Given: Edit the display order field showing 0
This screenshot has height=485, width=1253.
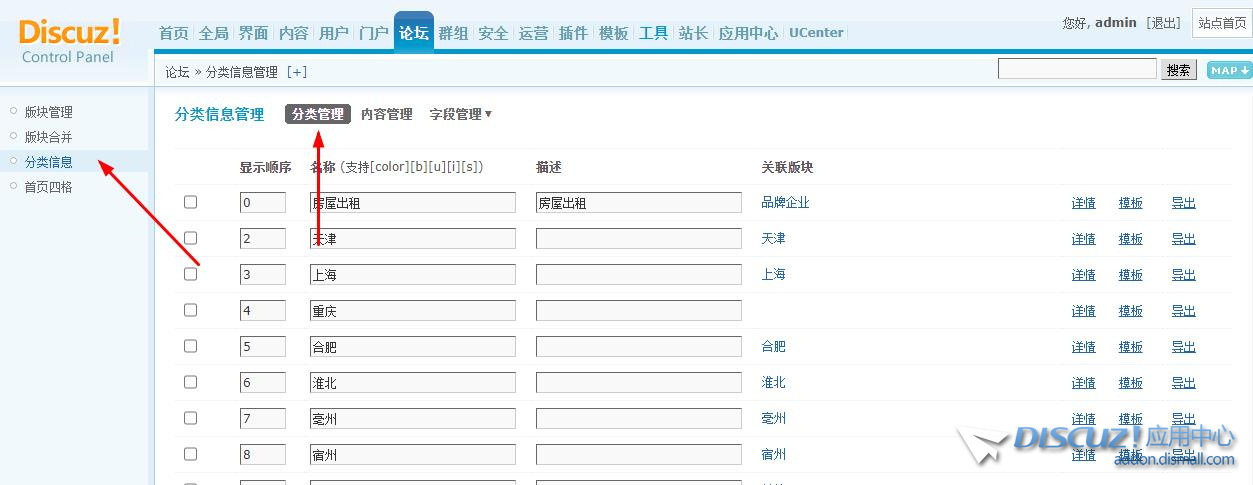Looking at the screenshot, I should pyautogui.click(x=263, y=203).
